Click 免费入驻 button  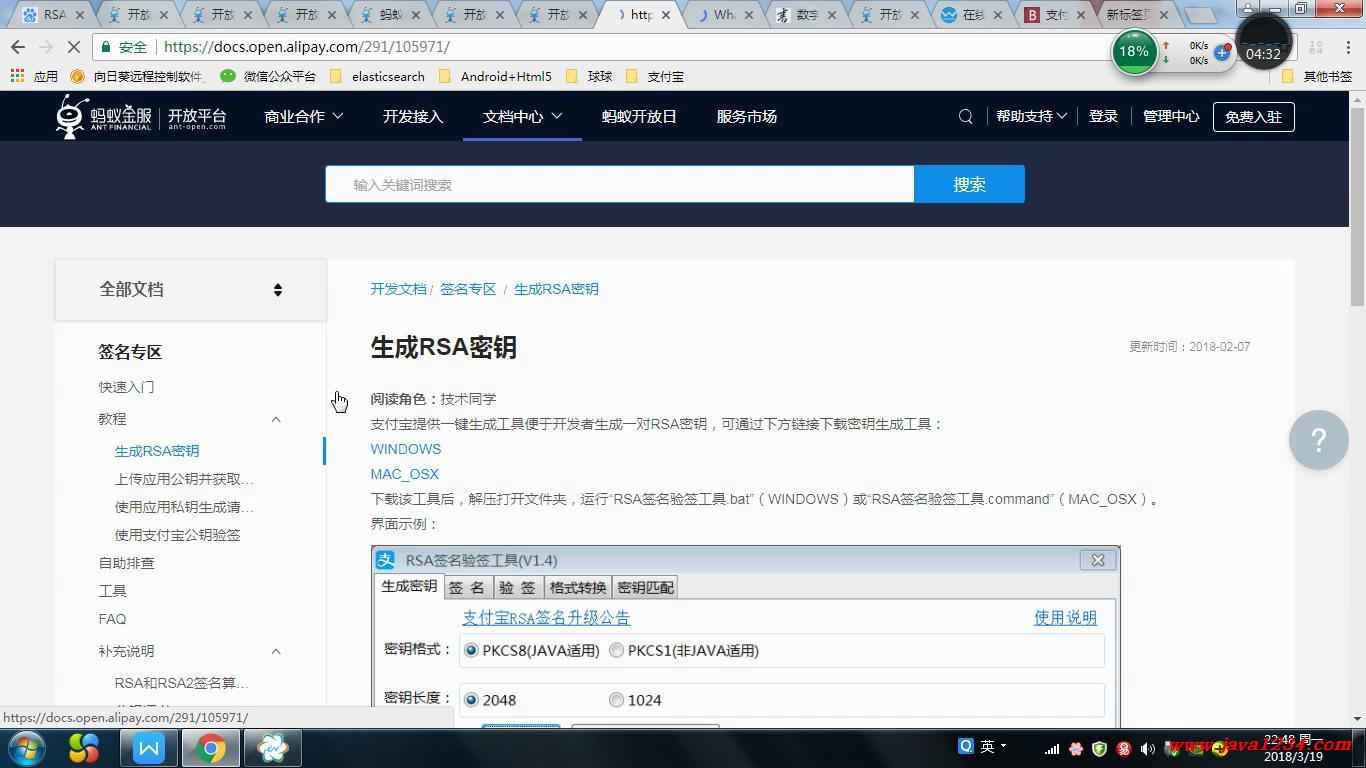pos(1253,117)
